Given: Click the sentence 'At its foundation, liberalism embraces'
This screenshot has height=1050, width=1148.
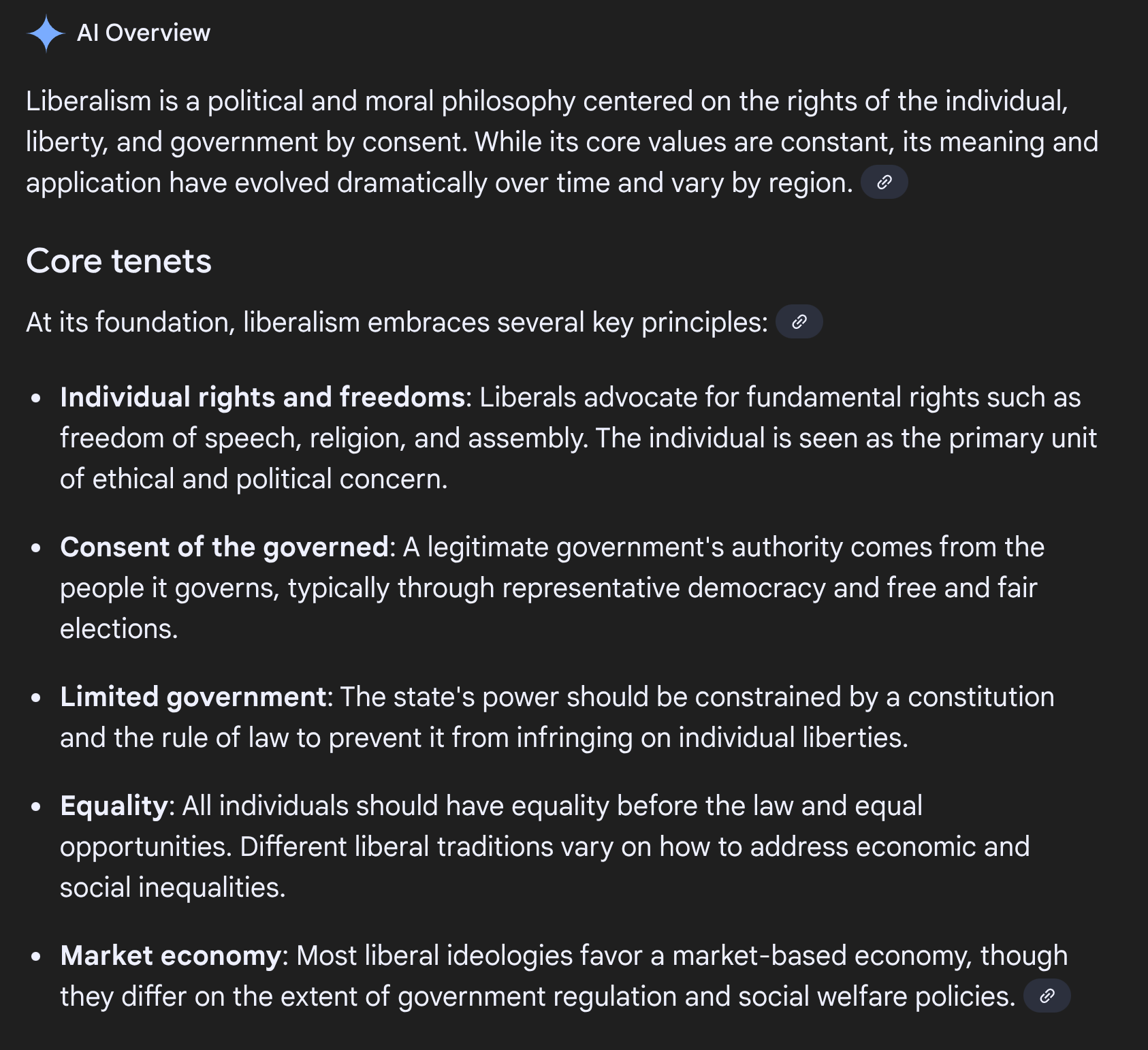Looking at the screenshot, I should click(397, 322).
